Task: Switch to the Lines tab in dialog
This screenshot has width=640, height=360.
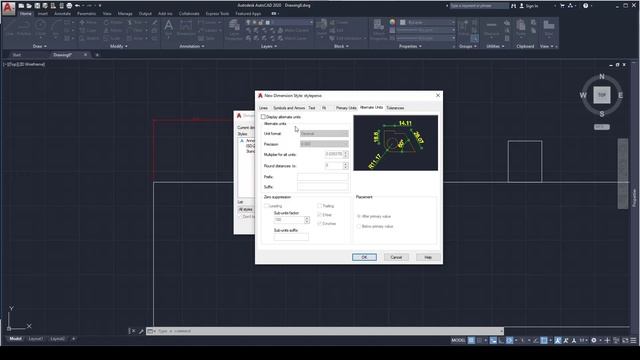Action: tap(264, 108)
